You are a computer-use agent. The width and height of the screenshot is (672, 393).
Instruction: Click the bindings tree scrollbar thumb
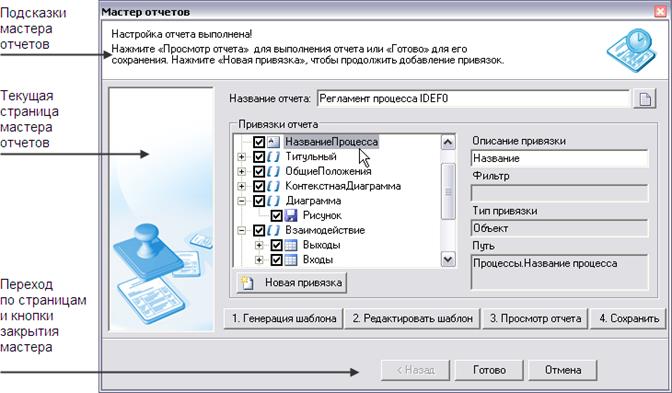click(x=448, y=192)
